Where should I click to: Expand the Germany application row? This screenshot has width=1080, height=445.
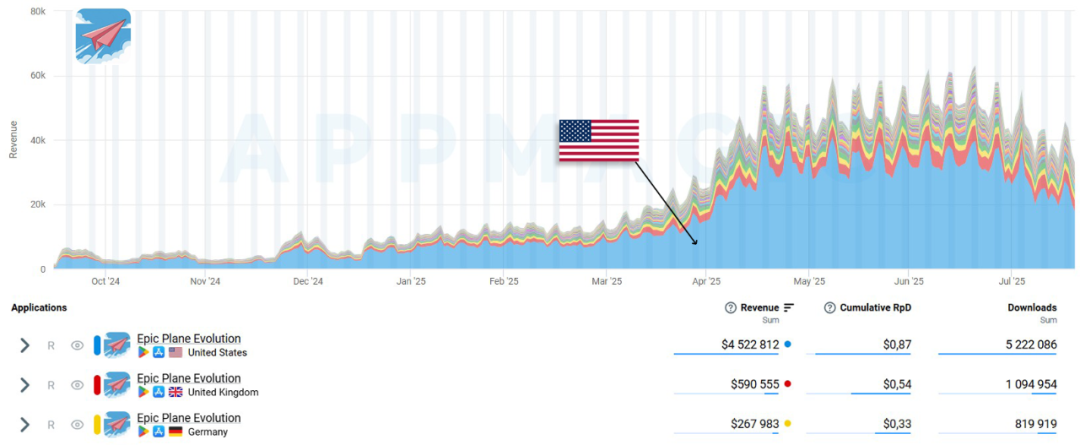(25, 425)
